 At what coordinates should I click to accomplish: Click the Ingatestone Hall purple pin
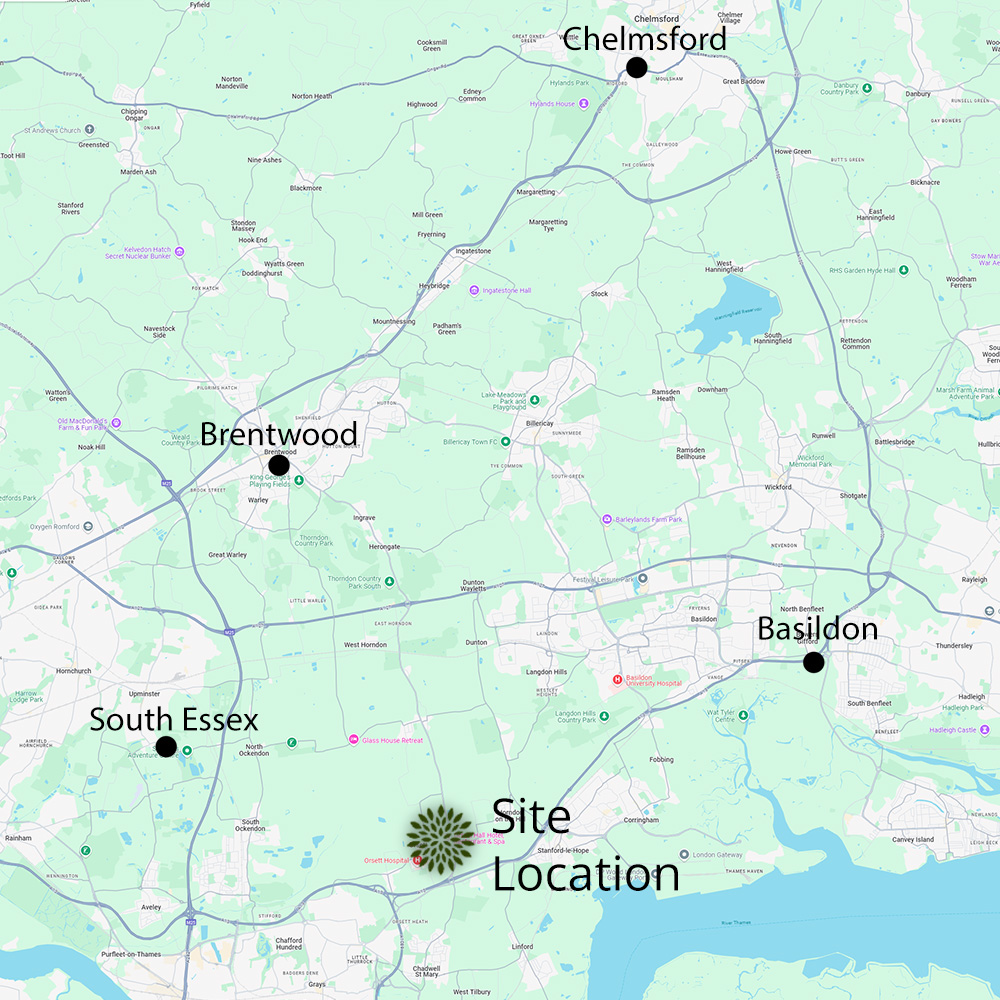point(474,290)
